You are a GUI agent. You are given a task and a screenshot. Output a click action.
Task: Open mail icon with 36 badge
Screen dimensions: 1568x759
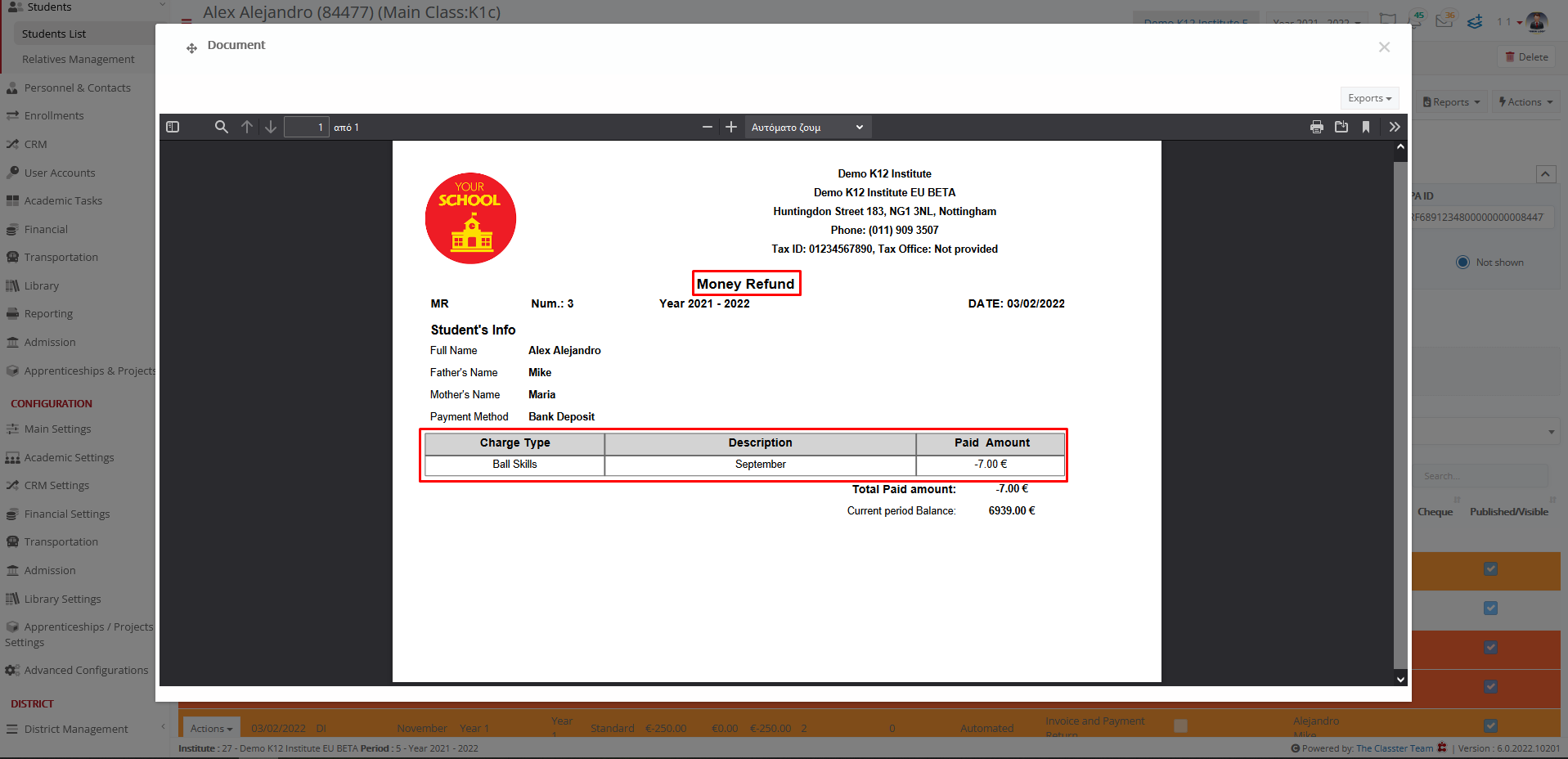coord(1445,20)
